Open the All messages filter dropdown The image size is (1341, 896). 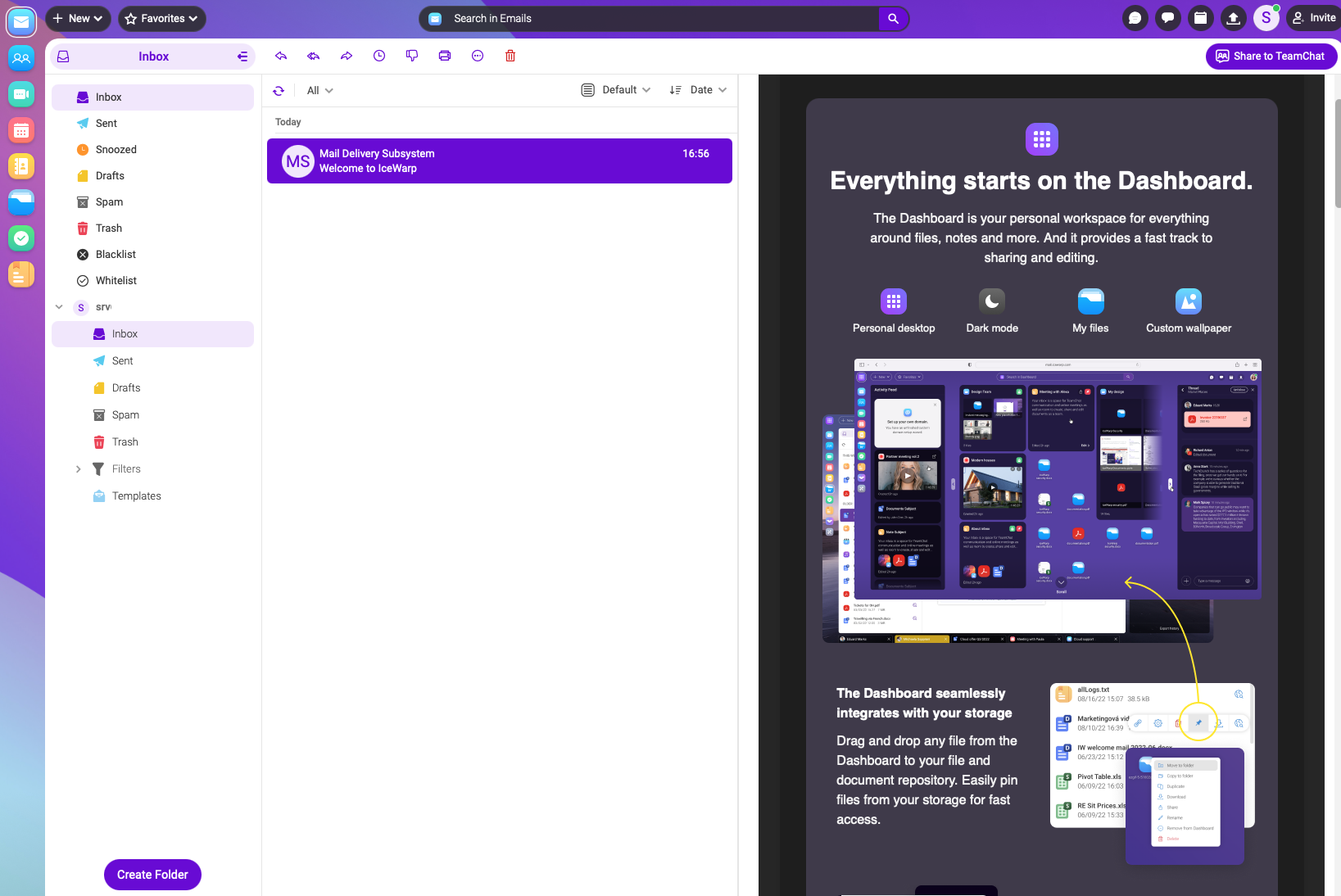[x=319, y=90]
